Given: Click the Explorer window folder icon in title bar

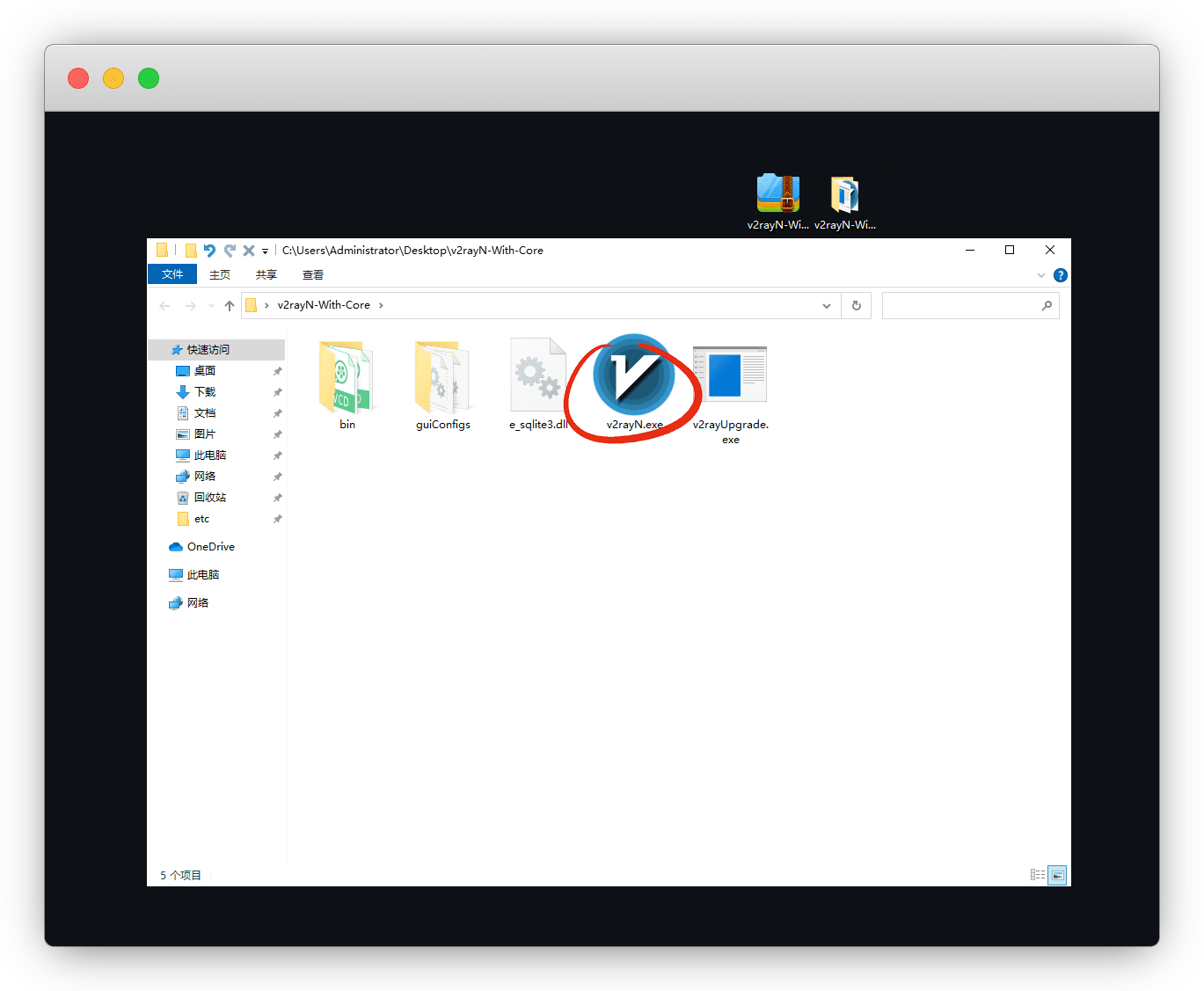Looking at the screenshot, I should click(x=162, y=250).
